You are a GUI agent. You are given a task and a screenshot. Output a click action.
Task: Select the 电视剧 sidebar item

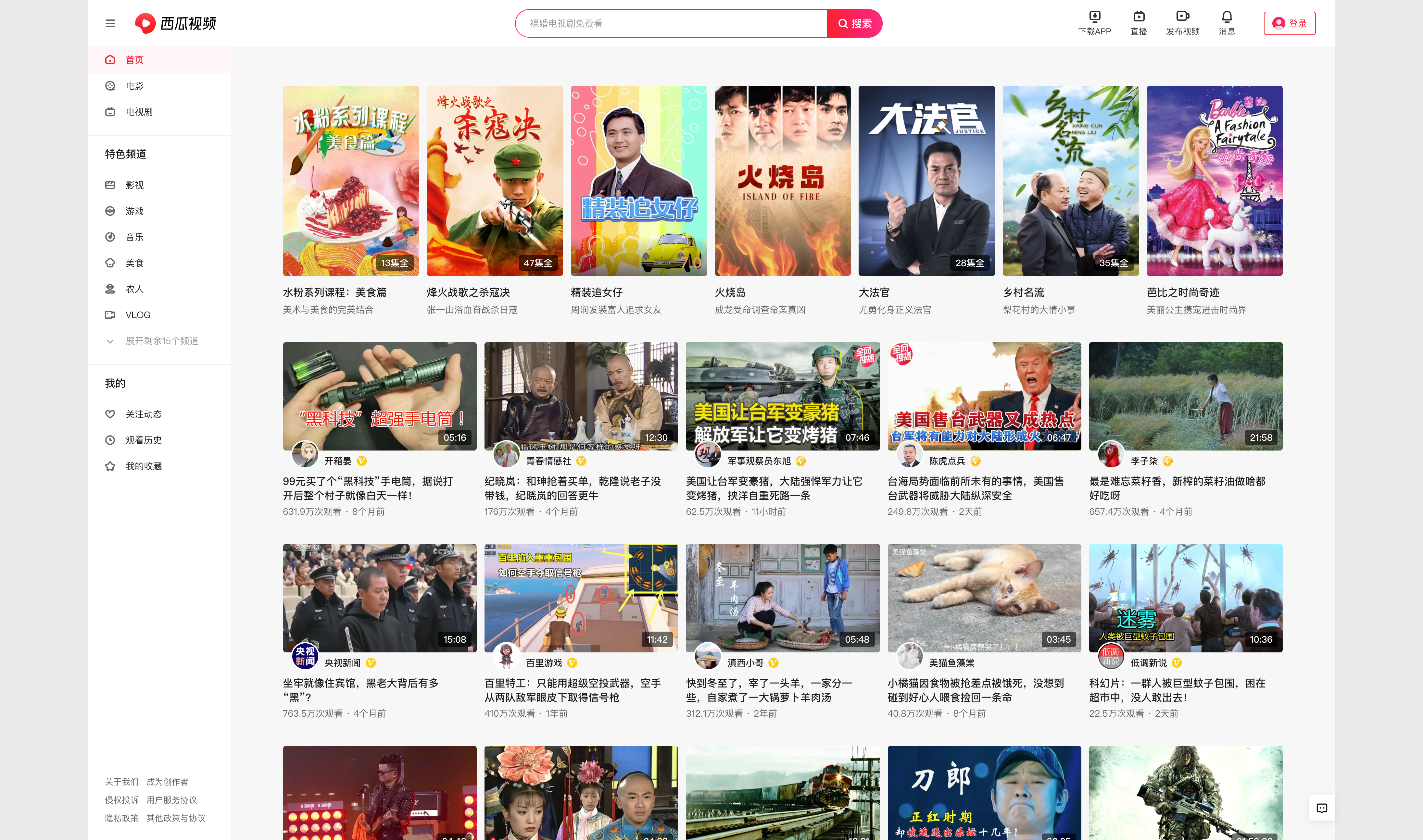point(139,112)
